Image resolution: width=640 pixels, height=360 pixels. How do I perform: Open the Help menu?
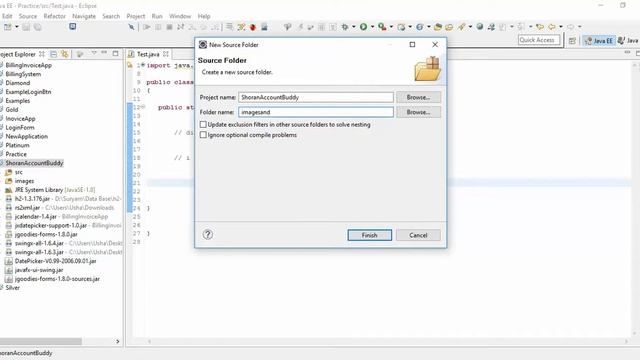click(x=204, y=16)
